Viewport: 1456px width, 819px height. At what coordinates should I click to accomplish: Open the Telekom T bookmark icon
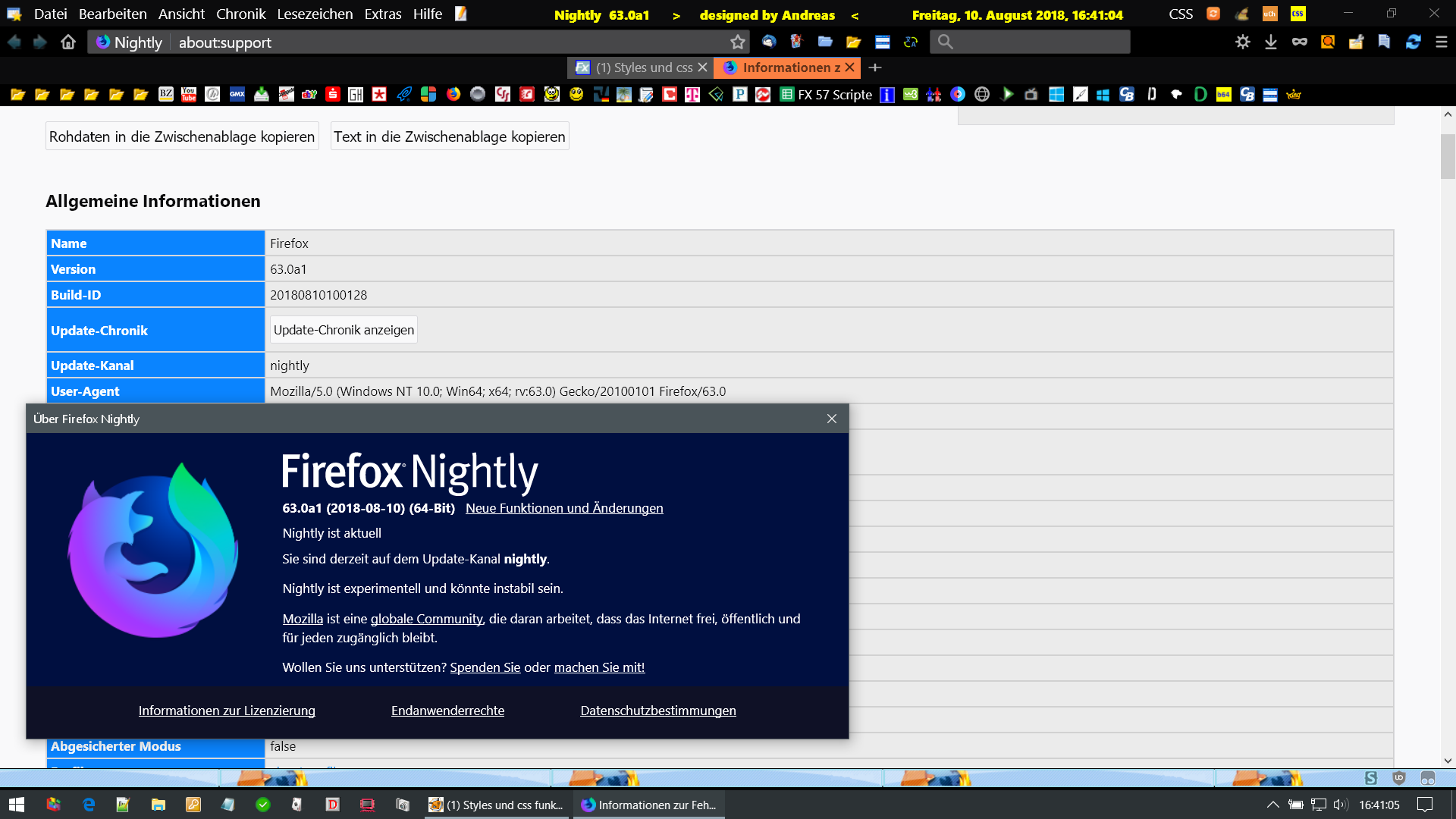(x=692, y=95)
